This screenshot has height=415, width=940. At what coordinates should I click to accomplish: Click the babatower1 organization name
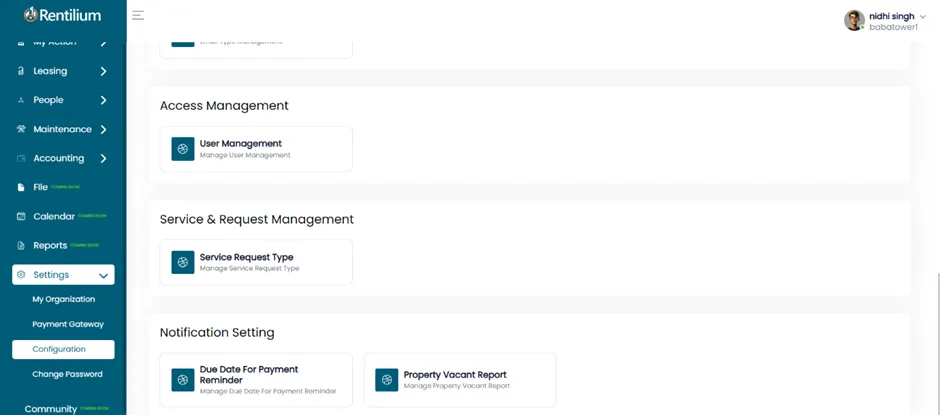[893, 27]
